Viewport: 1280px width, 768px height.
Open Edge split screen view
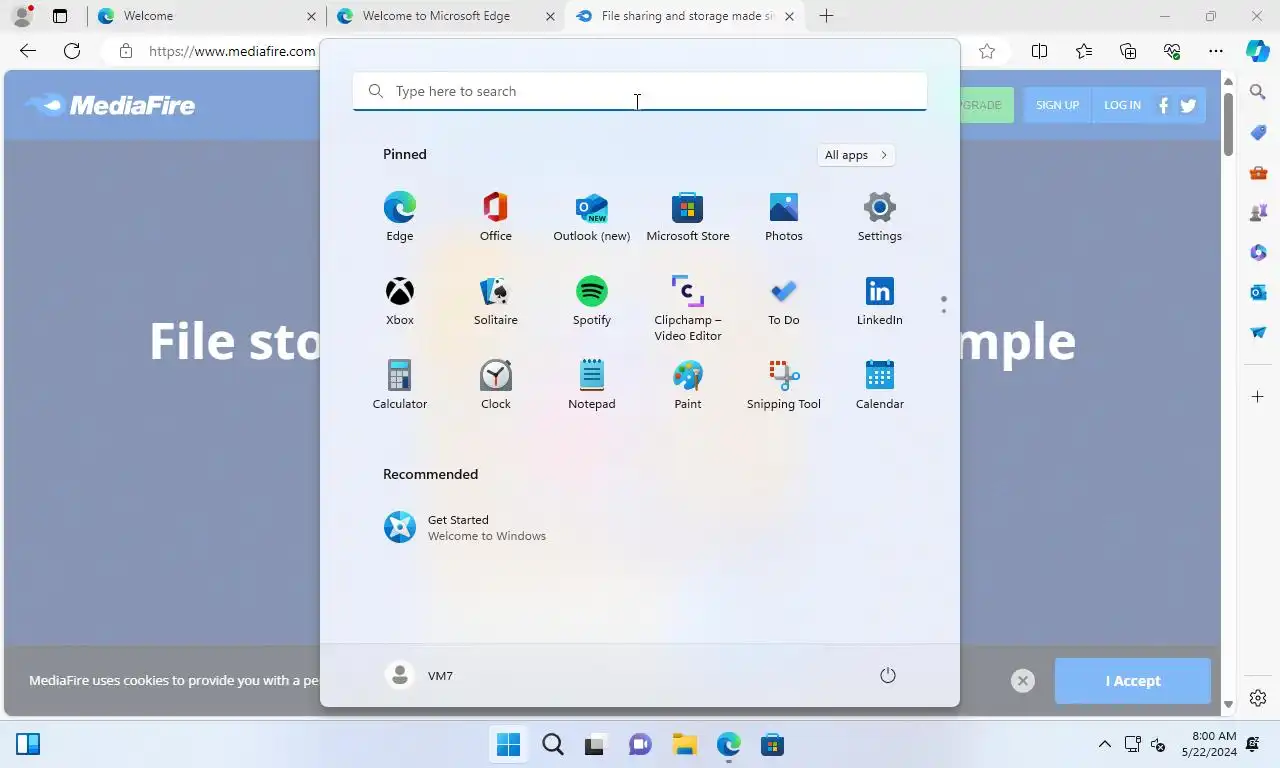coord(1039,51)
